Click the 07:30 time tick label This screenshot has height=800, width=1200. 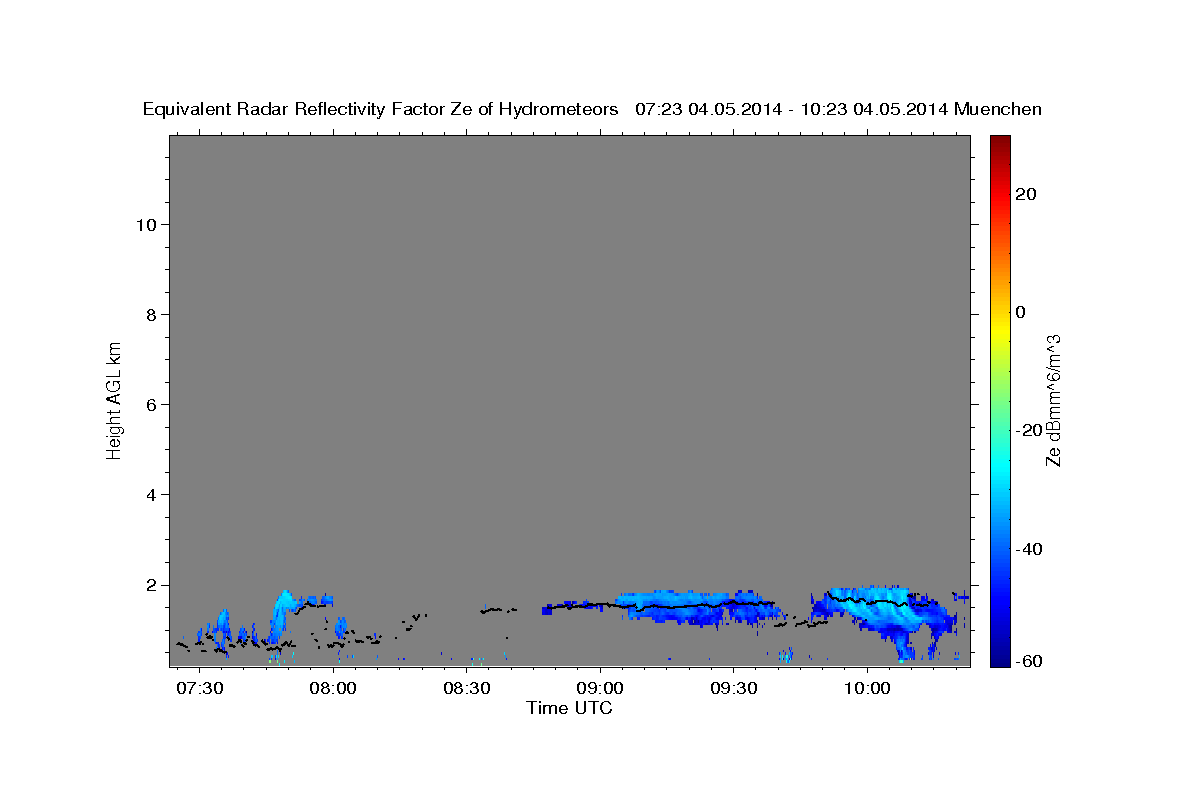(199, 689)
